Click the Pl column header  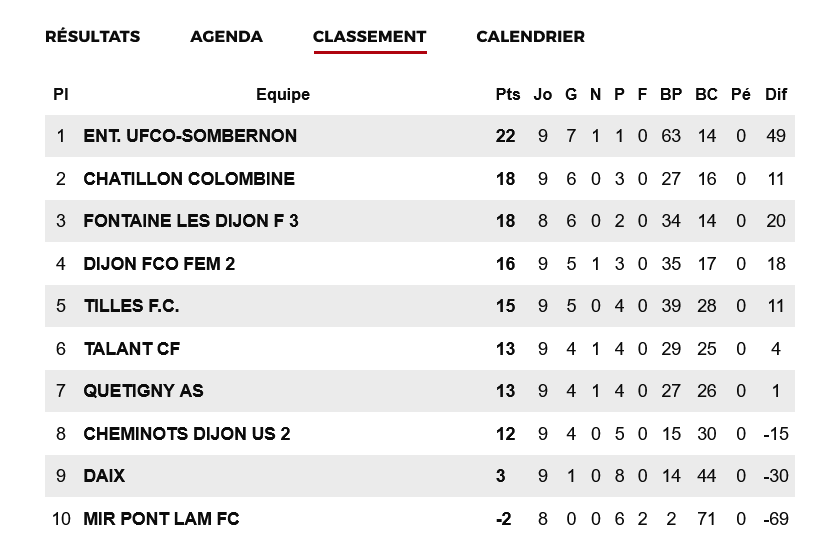click(x=61, y=95)
